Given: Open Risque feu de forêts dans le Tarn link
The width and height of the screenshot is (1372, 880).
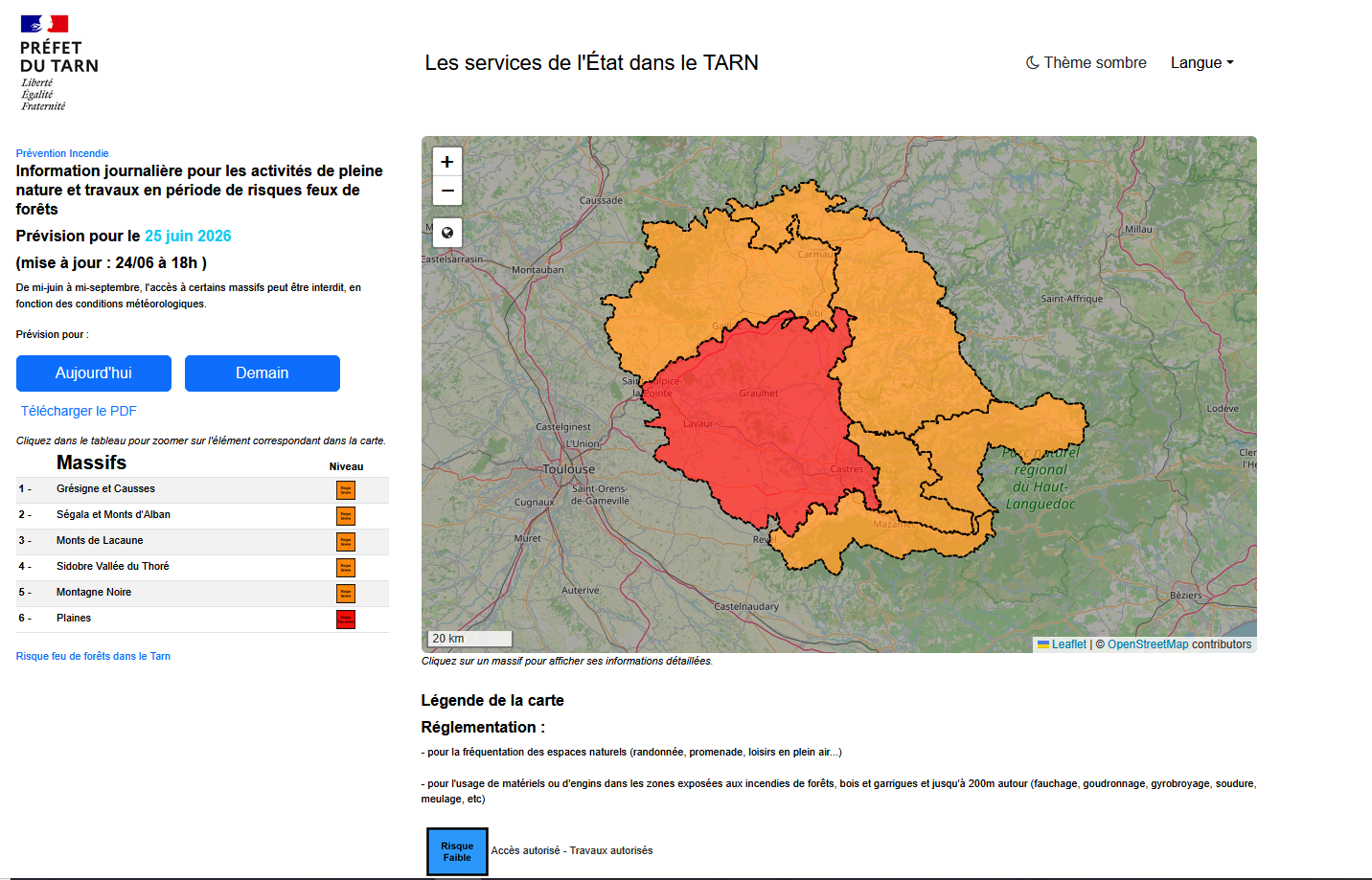Looking at the screenshot, I should (x=93, y=656).
